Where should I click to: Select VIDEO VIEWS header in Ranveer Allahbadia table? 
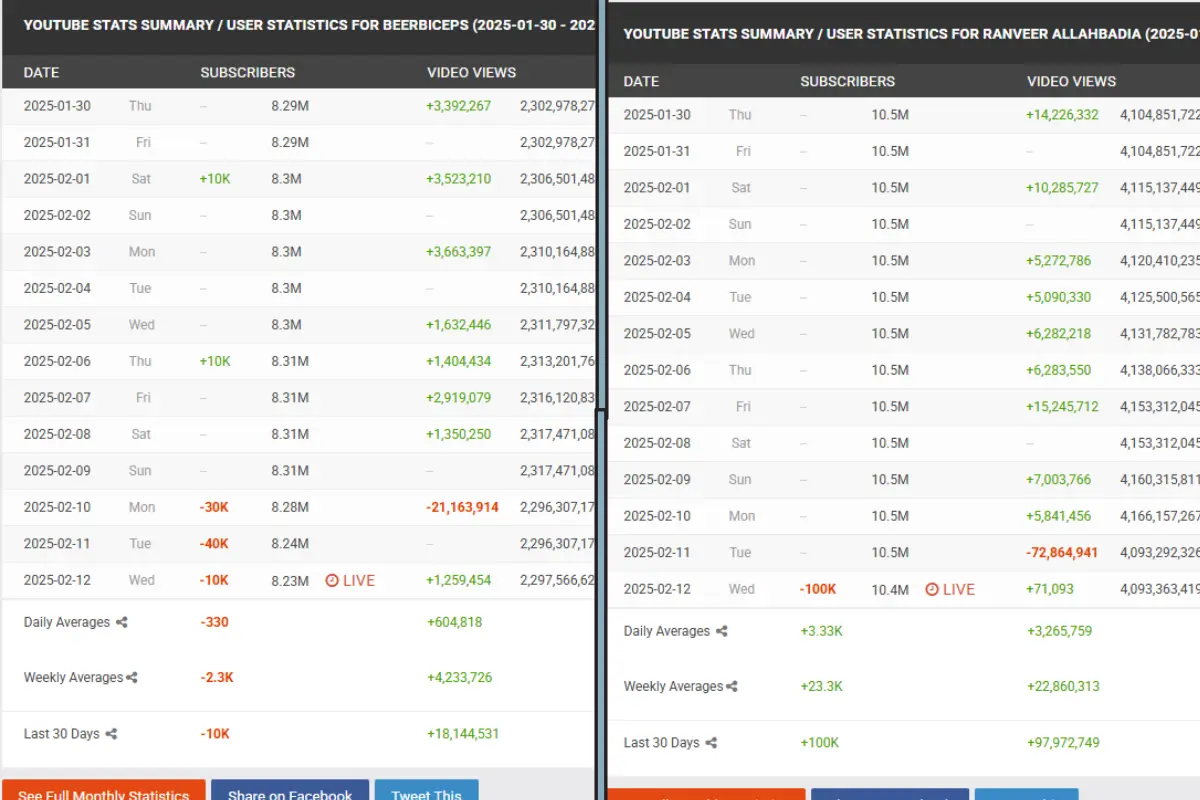point(1071,81)
